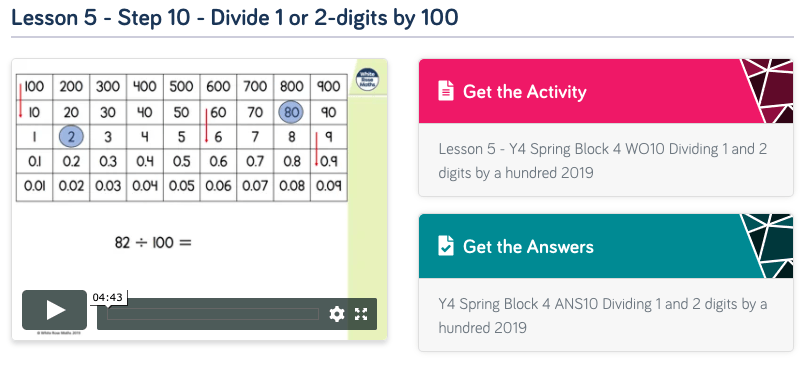The height and width of the screenshot is (367, 808).
Task: Click the geometric pattern on teal banner
Action: (x=767, y=246)
